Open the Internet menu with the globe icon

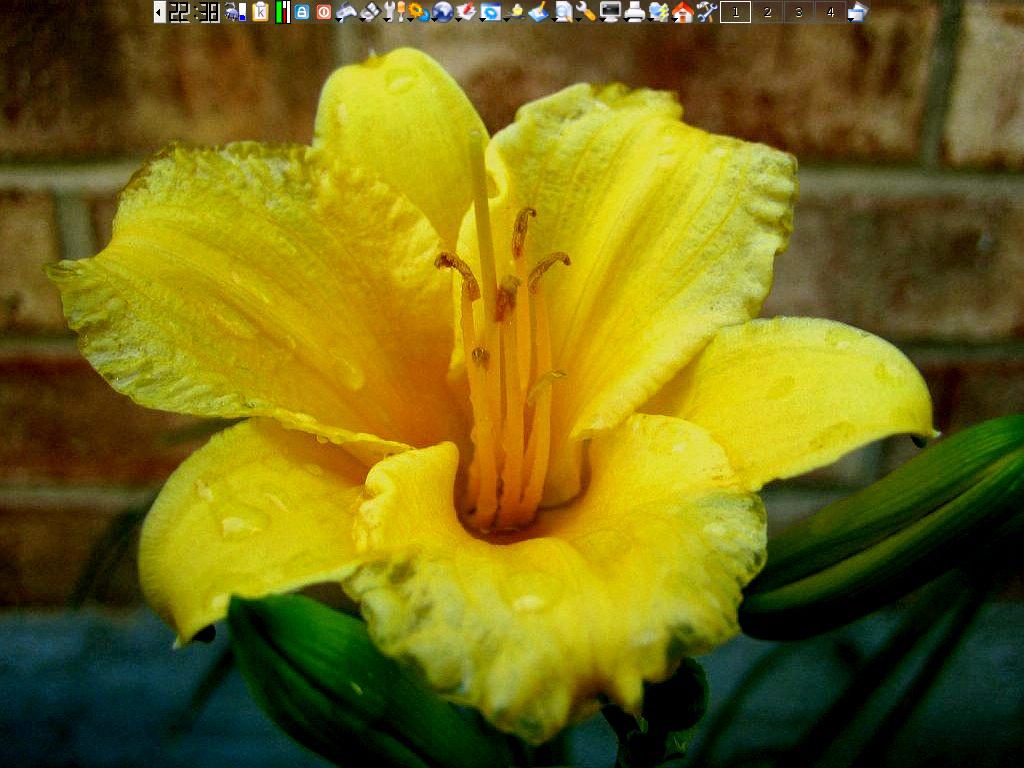[442, 12]
